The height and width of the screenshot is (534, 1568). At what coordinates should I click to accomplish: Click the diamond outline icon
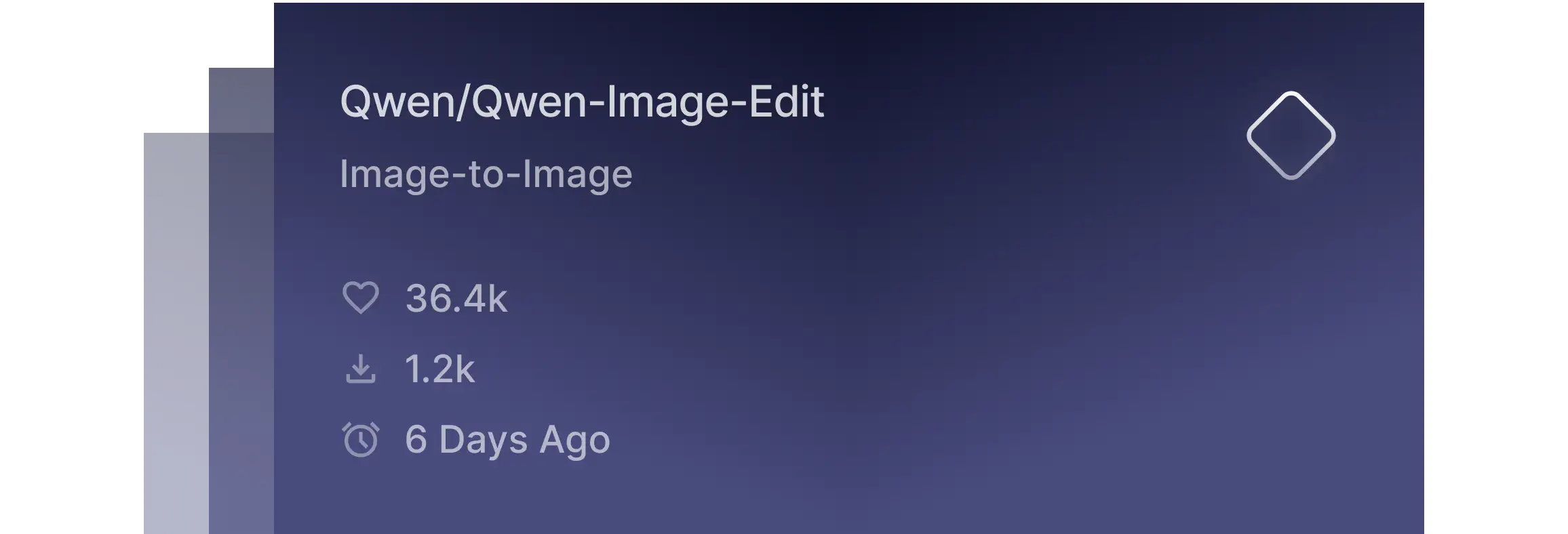[x=1291, y=136]
